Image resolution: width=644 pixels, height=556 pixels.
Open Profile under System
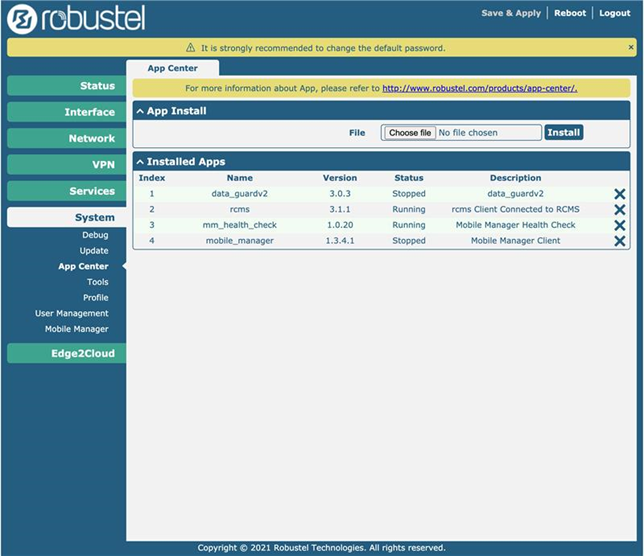point(96,297)
